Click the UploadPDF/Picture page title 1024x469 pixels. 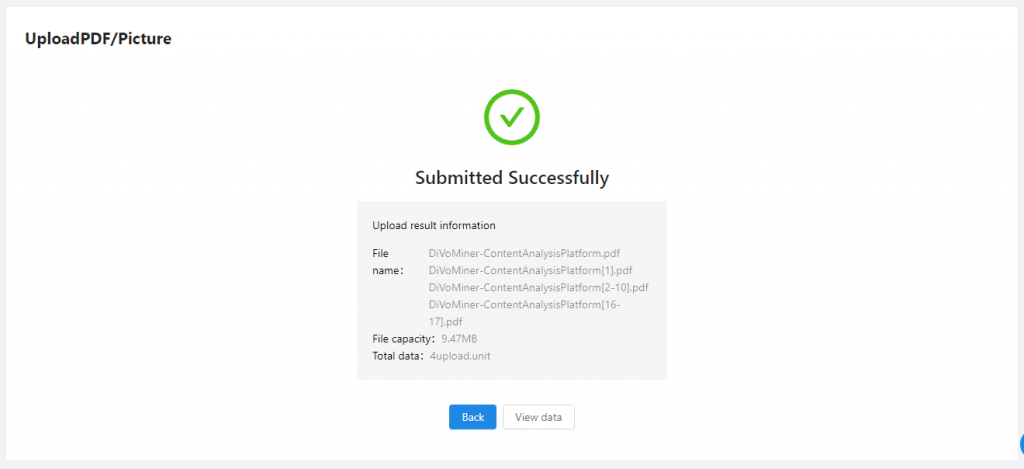(x=98, y=40)
